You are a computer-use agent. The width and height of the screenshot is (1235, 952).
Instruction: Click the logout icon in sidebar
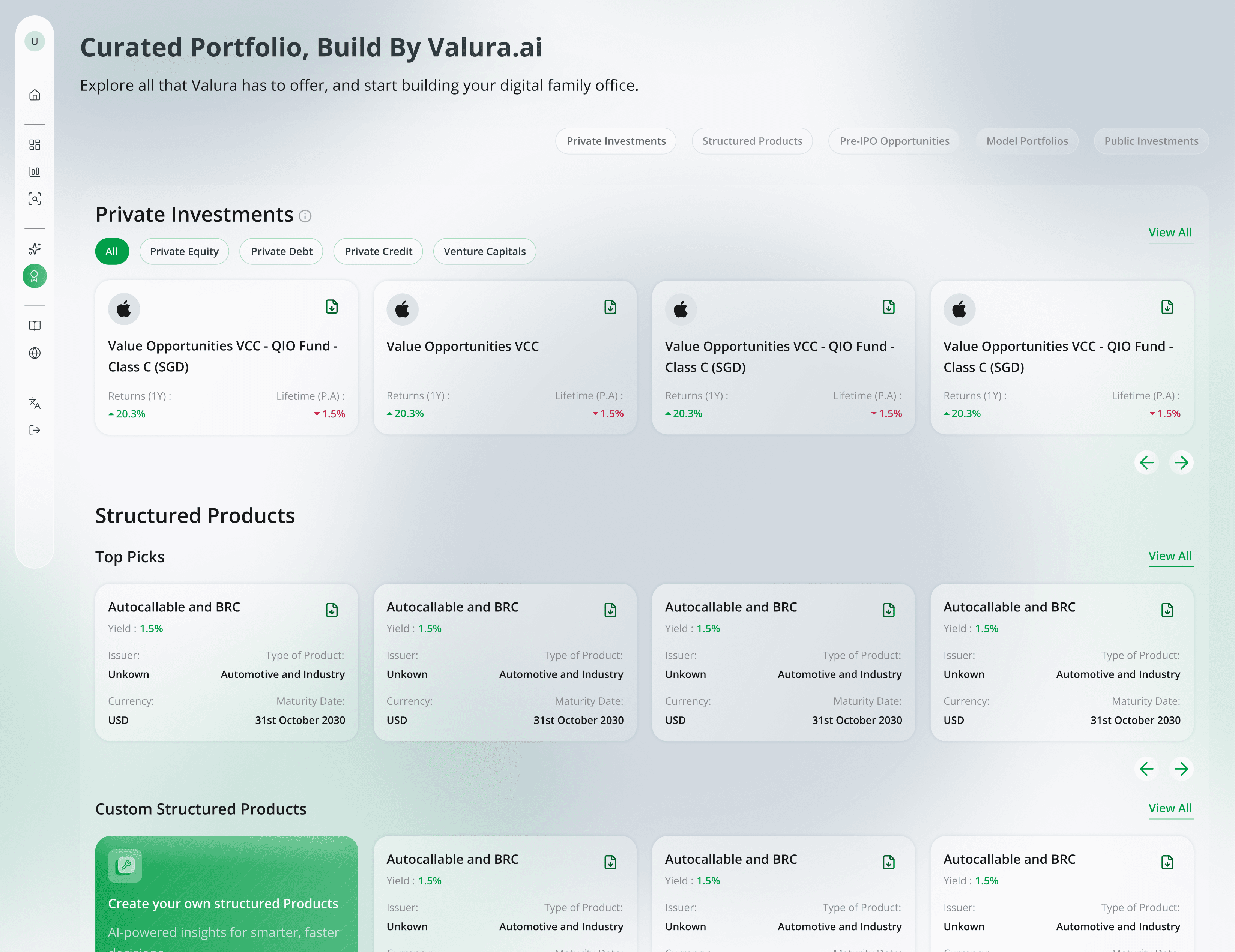click(35, 430)
